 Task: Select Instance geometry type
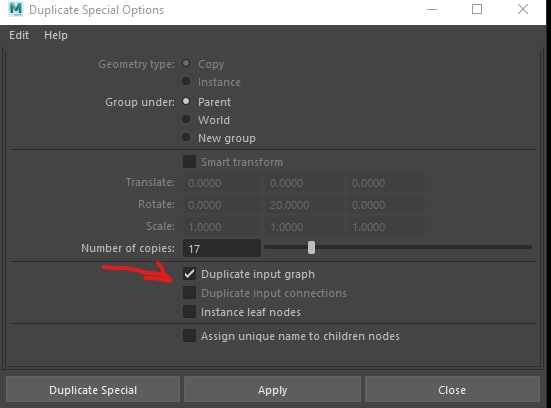tap(186, 82)
